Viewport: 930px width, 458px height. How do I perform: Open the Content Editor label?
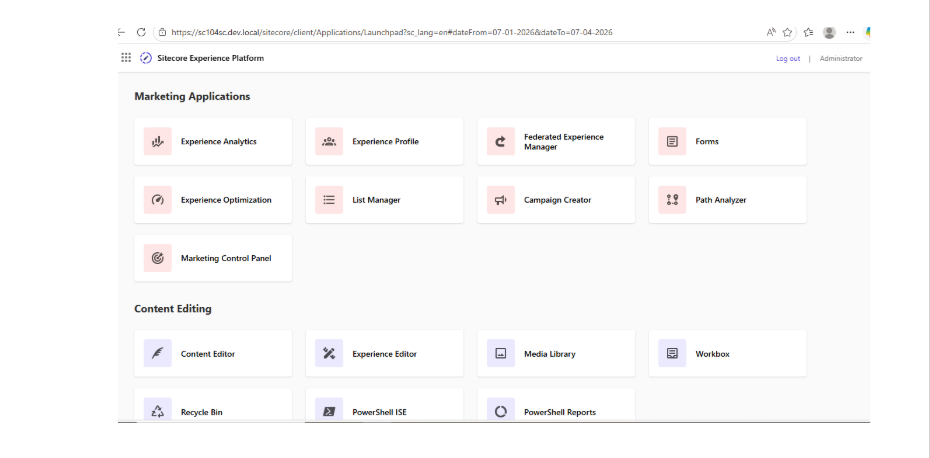[x=208, y=354]
